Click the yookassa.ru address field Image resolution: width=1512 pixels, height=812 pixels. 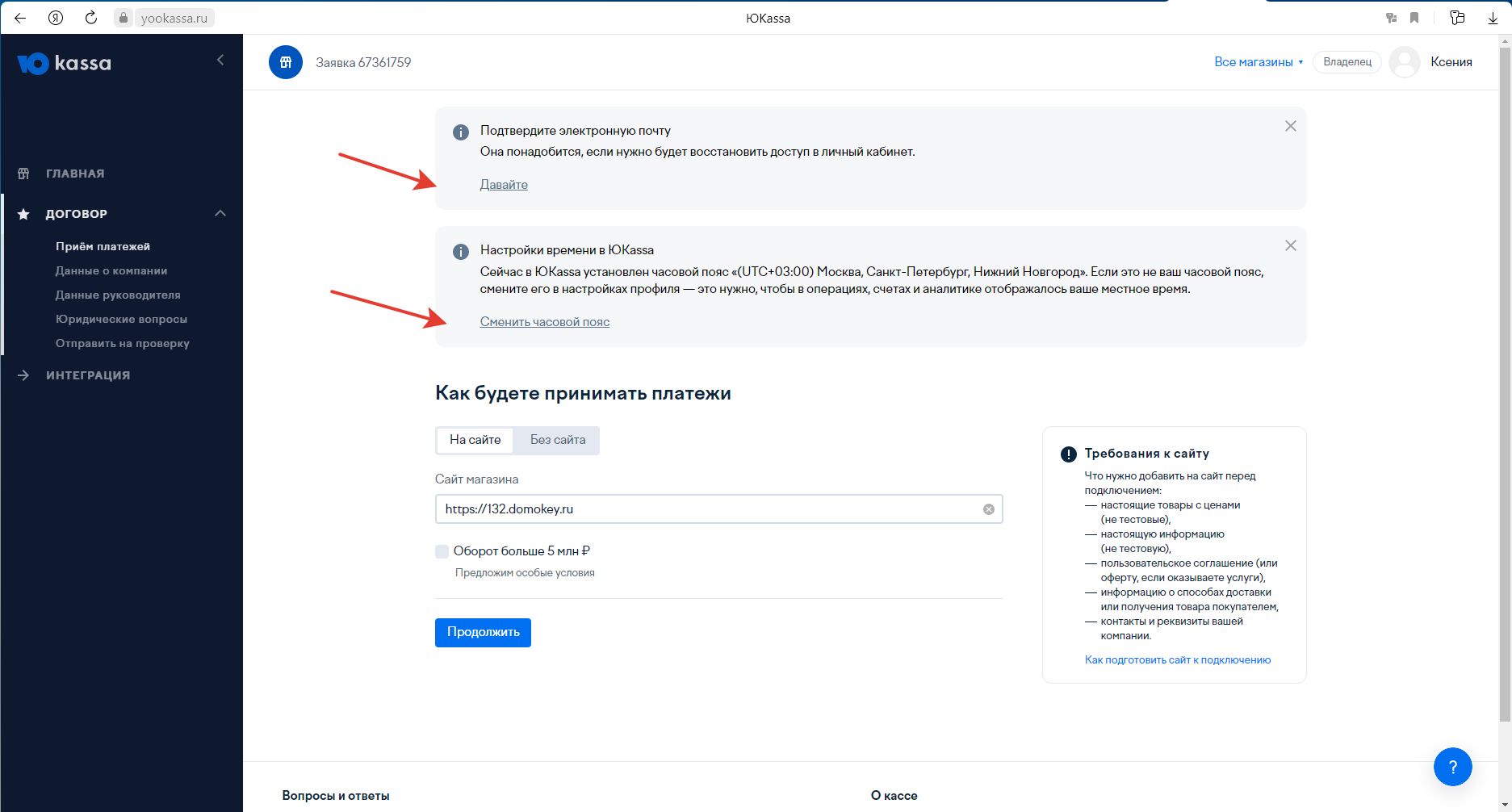pos(174,18)
